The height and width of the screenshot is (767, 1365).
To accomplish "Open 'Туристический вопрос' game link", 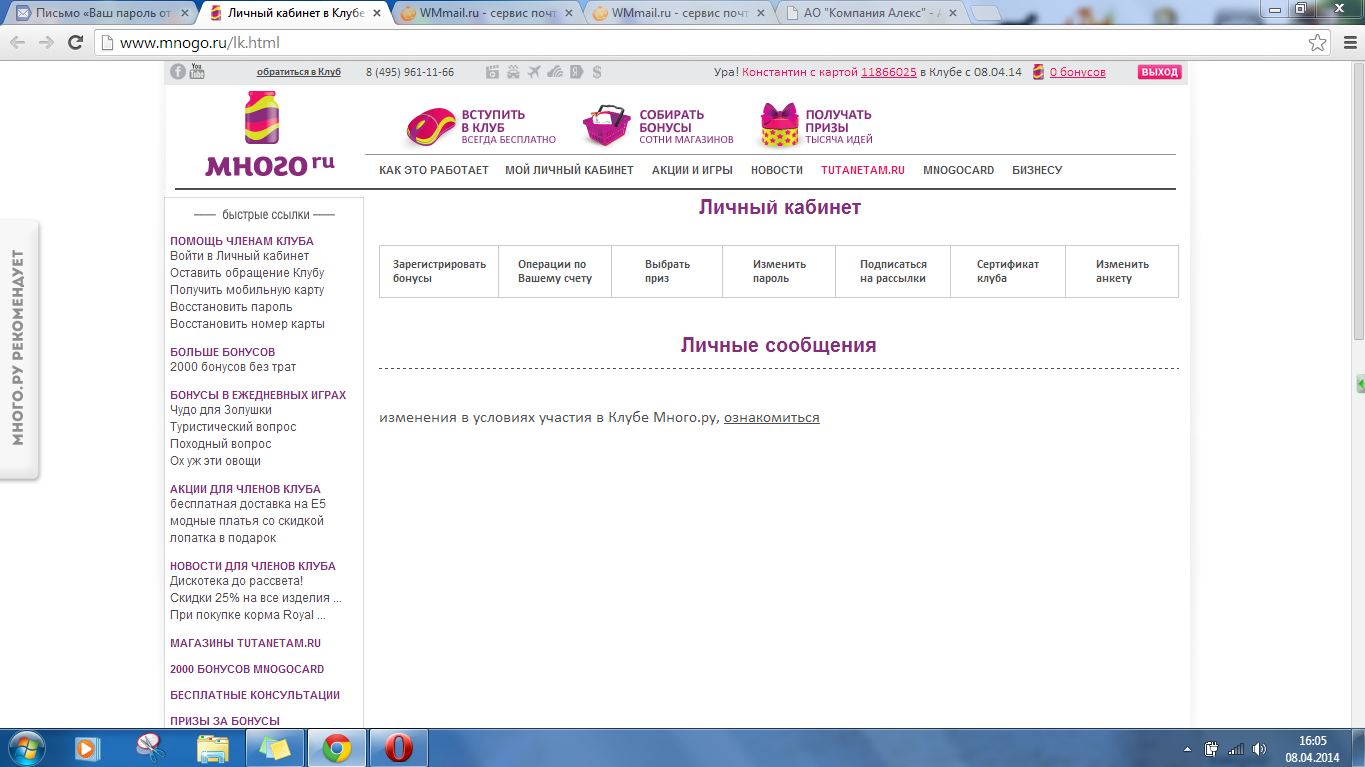I will click(x=233, y=427).
